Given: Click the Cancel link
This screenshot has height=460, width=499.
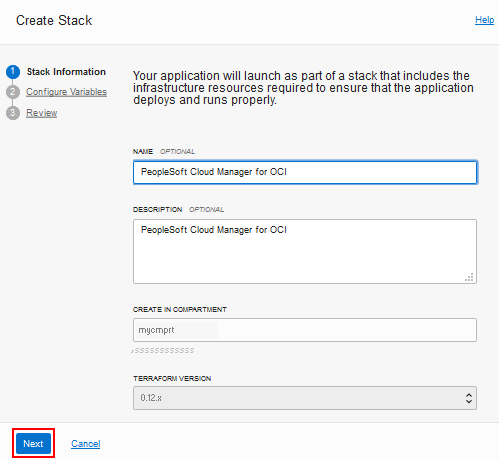Looking at the screenshot, I should click(86, 444).
